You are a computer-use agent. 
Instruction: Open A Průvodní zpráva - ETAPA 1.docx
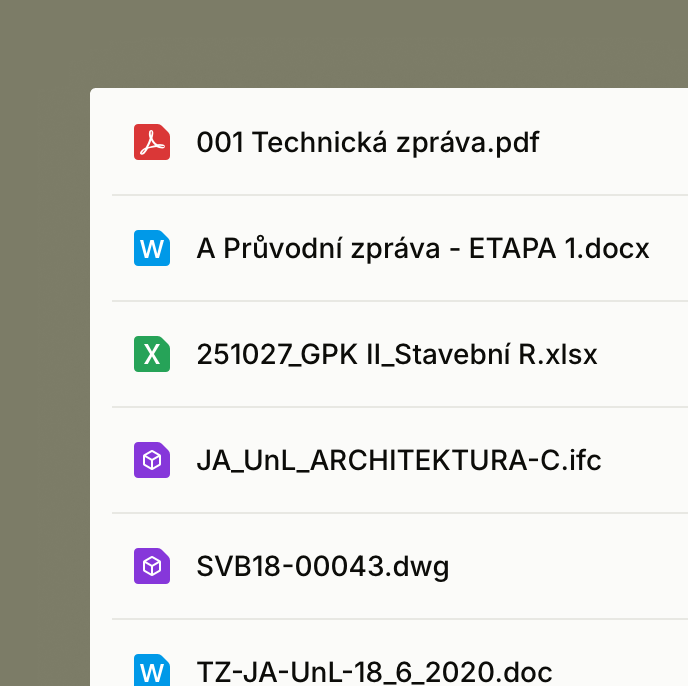(x=423, y=248)
